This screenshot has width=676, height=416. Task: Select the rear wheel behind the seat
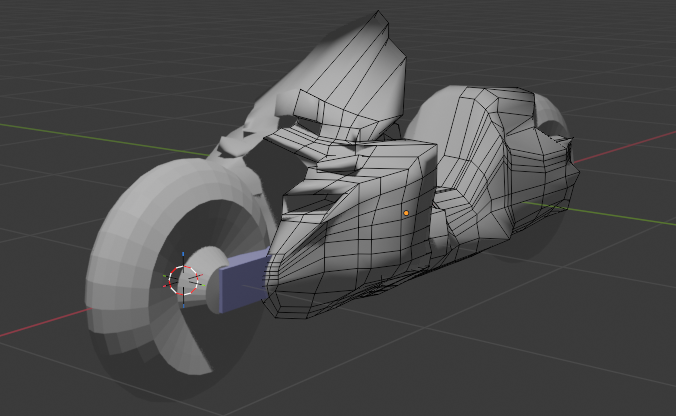[x=545, y=118]
